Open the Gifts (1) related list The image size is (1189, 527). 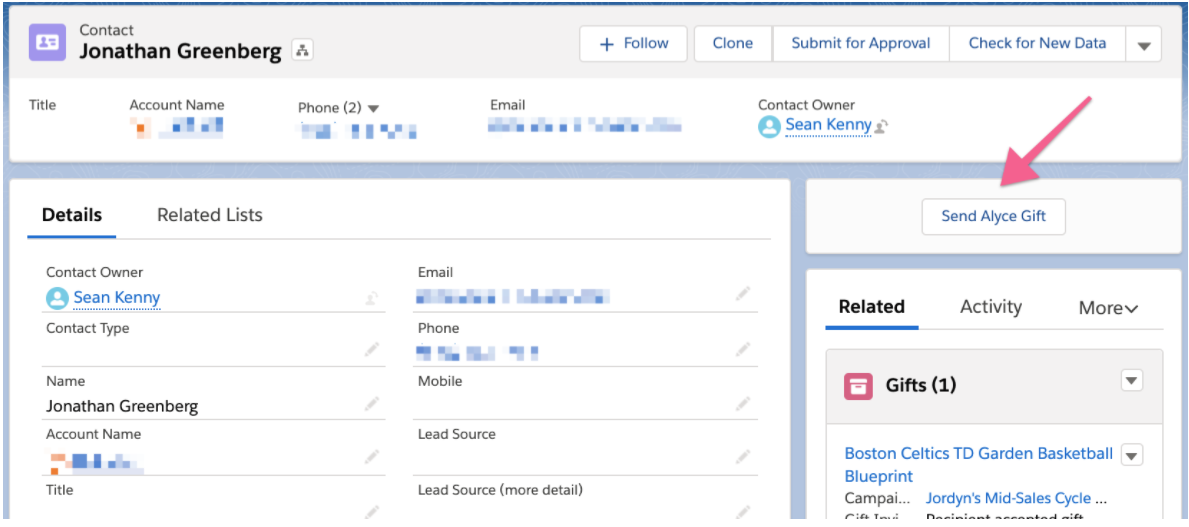click(x=921, y=385)
